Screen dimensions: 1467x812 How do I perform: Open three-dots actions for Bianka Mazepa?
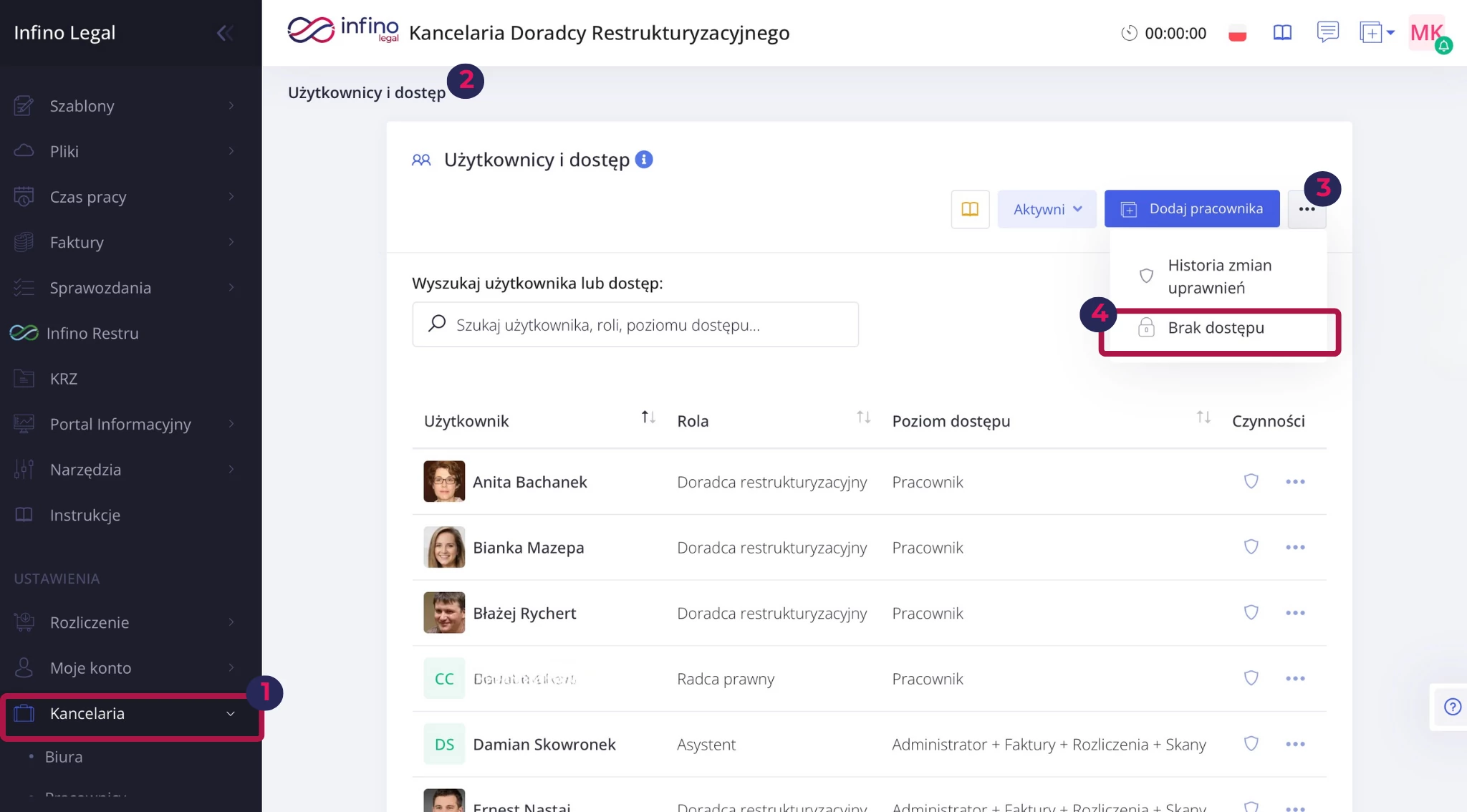click(x=1294, y=548)
